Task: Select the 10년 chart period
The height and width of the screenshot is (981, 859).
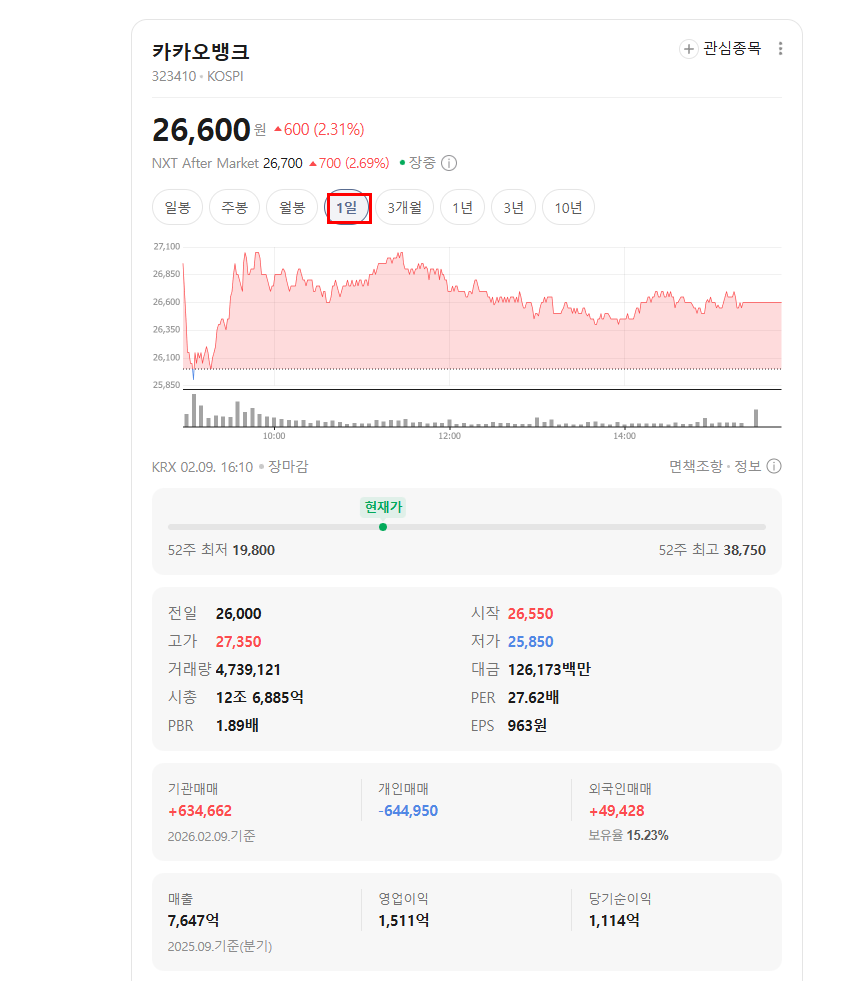Action: pyautogui.click(x=568, y=207)
